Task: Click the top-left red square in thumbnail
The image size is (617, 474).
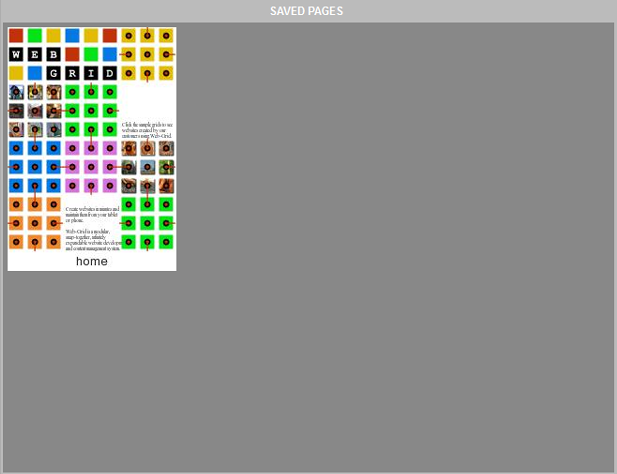Action: click(x=16, y=35)
